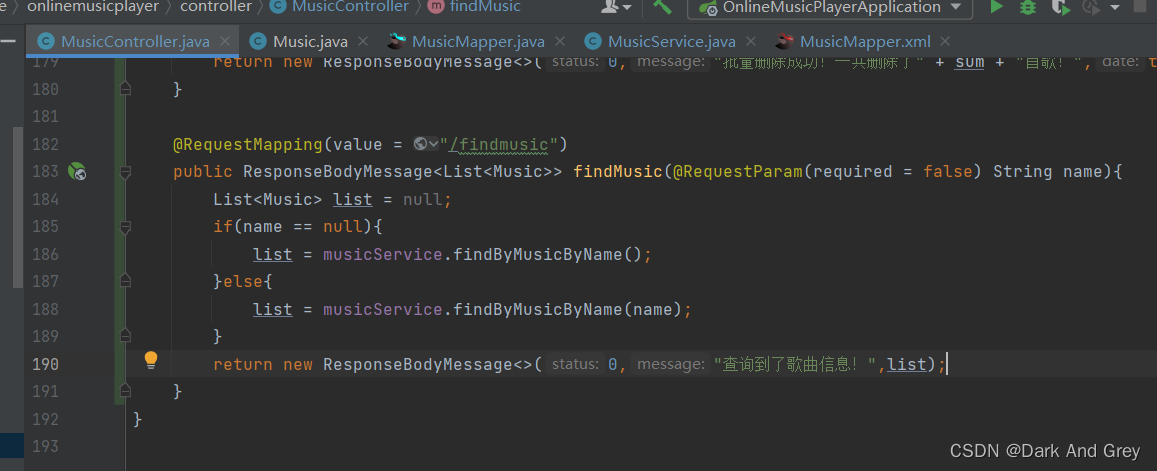Image resolution: width=1157 pixels, height=471 pixels.
Task: Click the class icon on MusicController.java tab
Action: (x=46, y=41)
